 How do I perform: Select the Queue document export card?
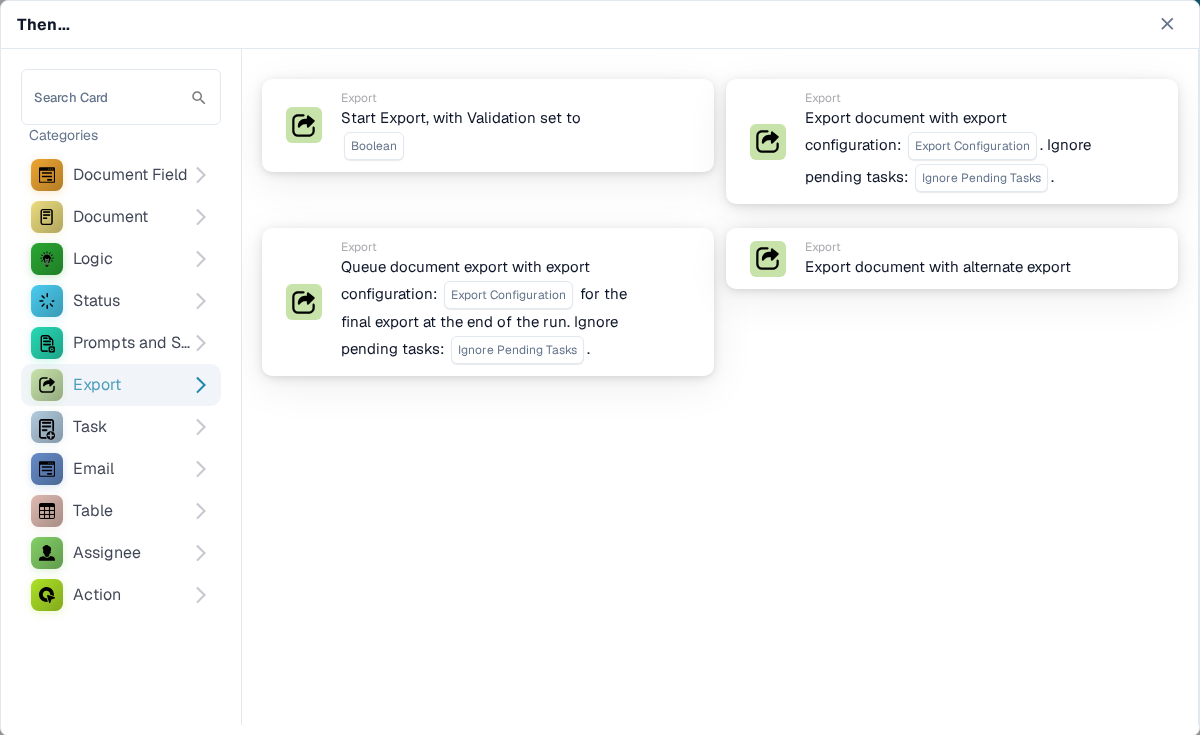488,302
